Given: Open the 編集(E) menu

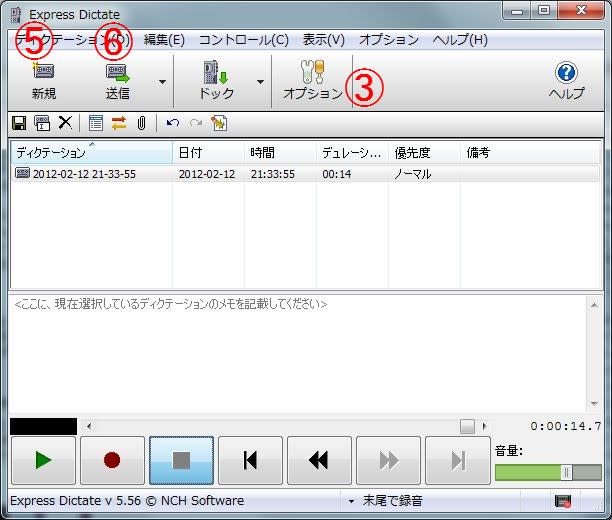Looking at the screenshot, I should 164,40.
